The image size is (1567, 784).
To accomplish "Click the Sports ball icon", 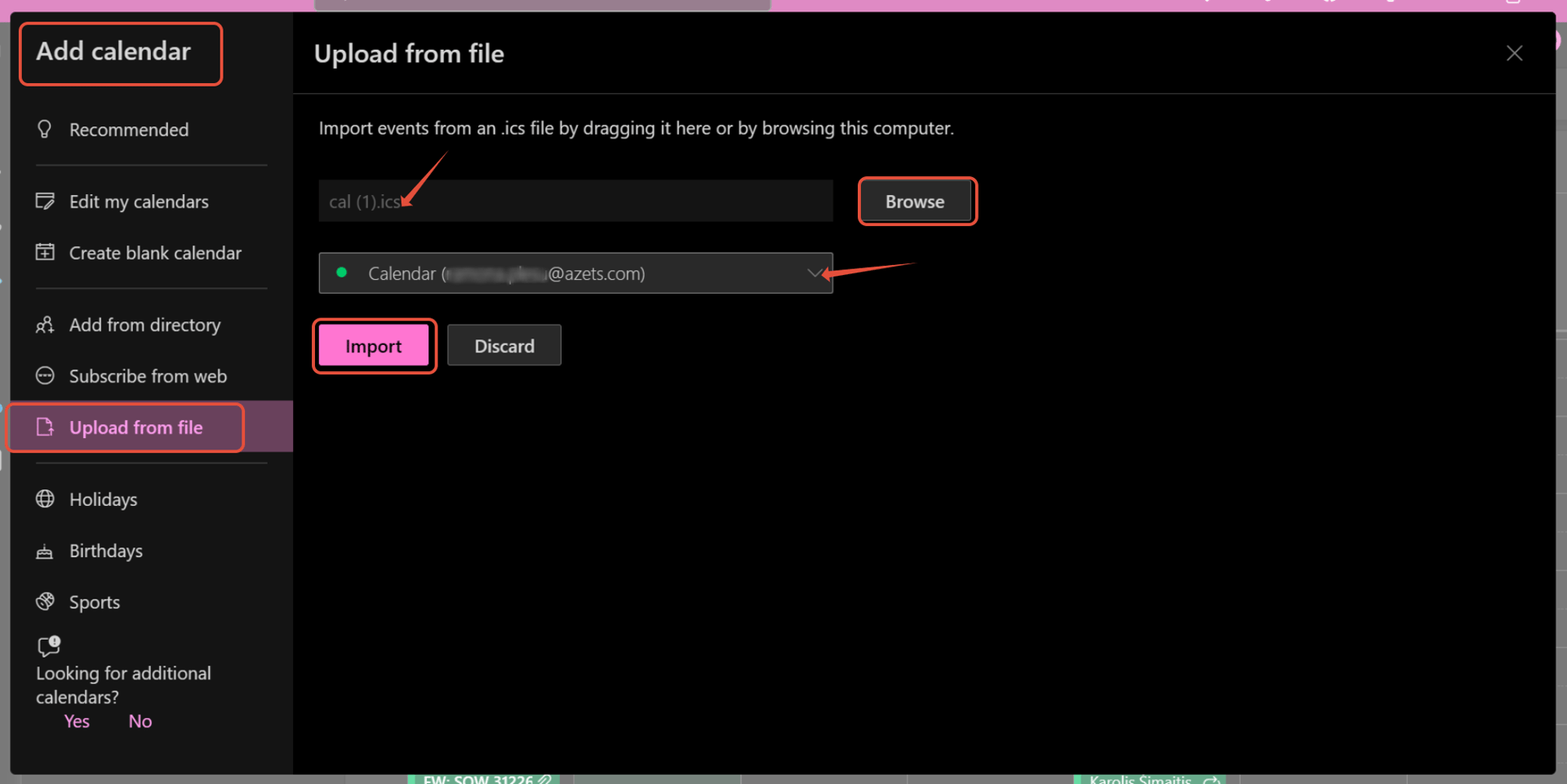I will tap(45, 601).
